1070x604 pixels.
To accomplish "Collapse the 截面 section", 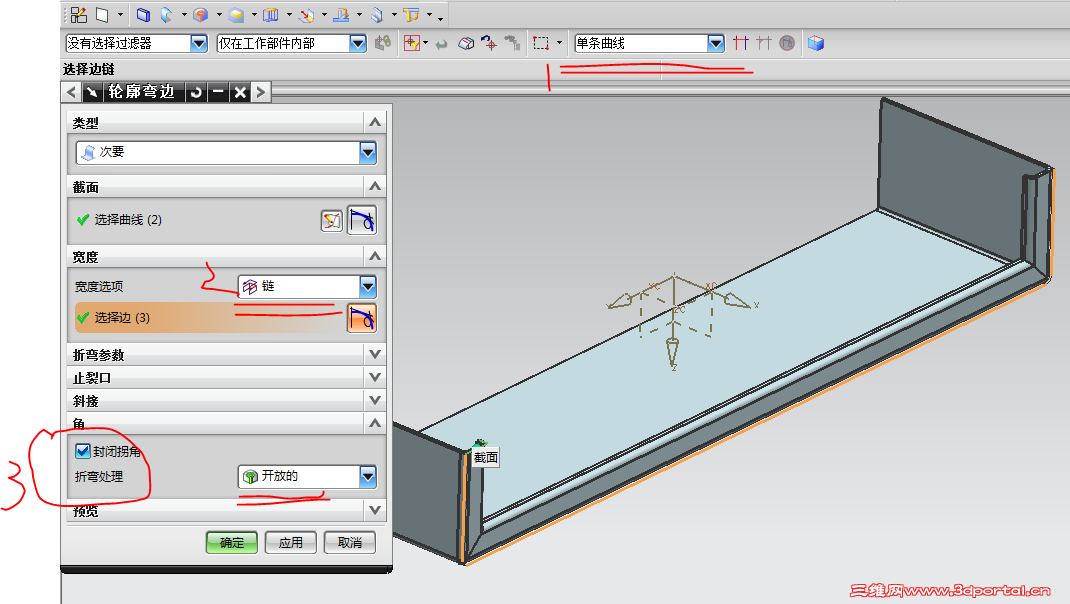I will 375,186.
